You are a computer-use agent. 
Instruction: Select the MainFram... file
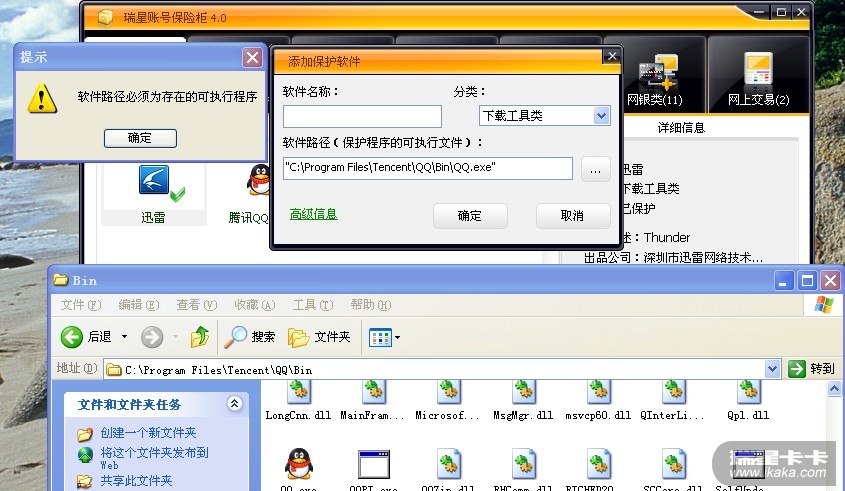[x=373, y=400]
